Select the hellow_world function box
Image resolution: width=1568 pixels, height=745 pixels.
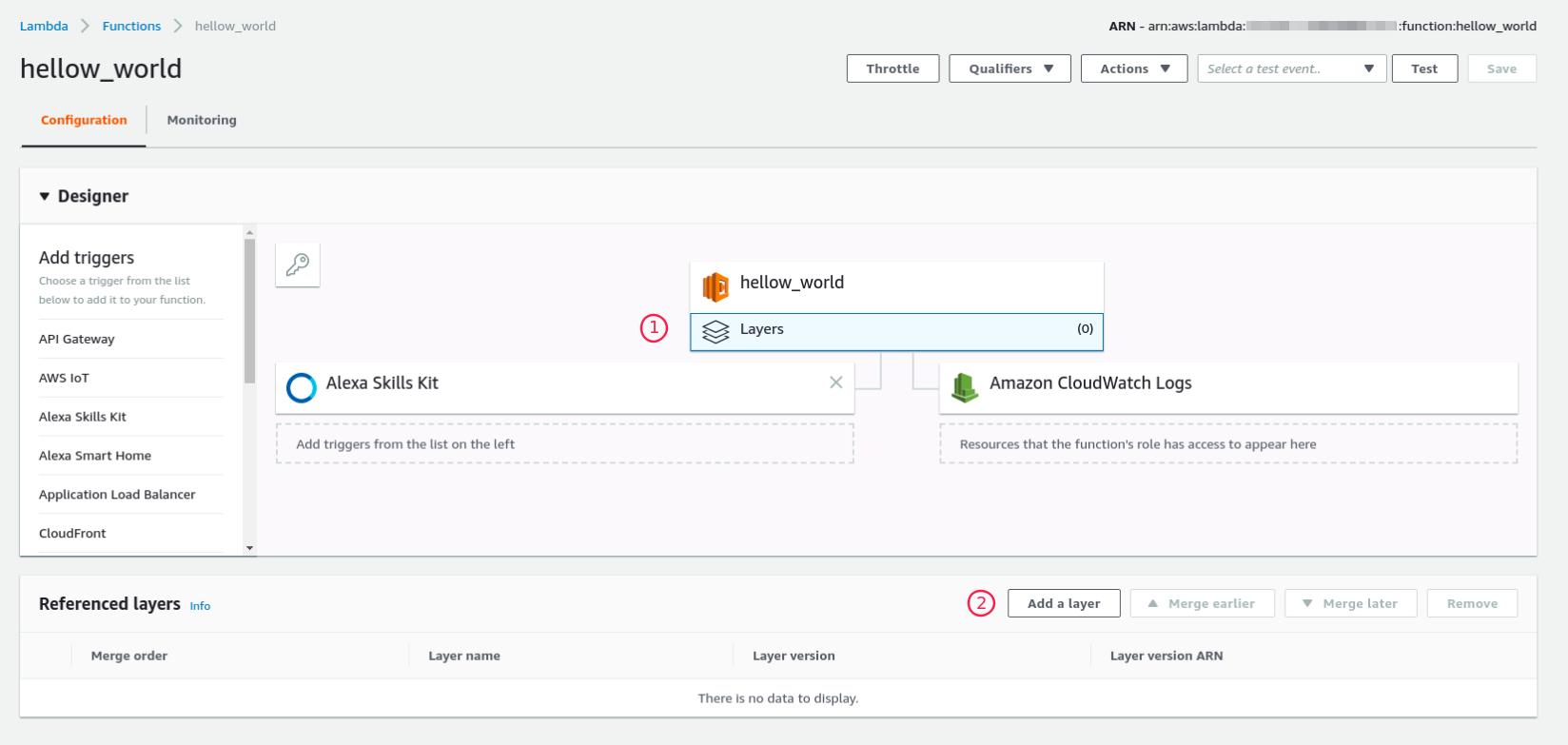point(896,285)
